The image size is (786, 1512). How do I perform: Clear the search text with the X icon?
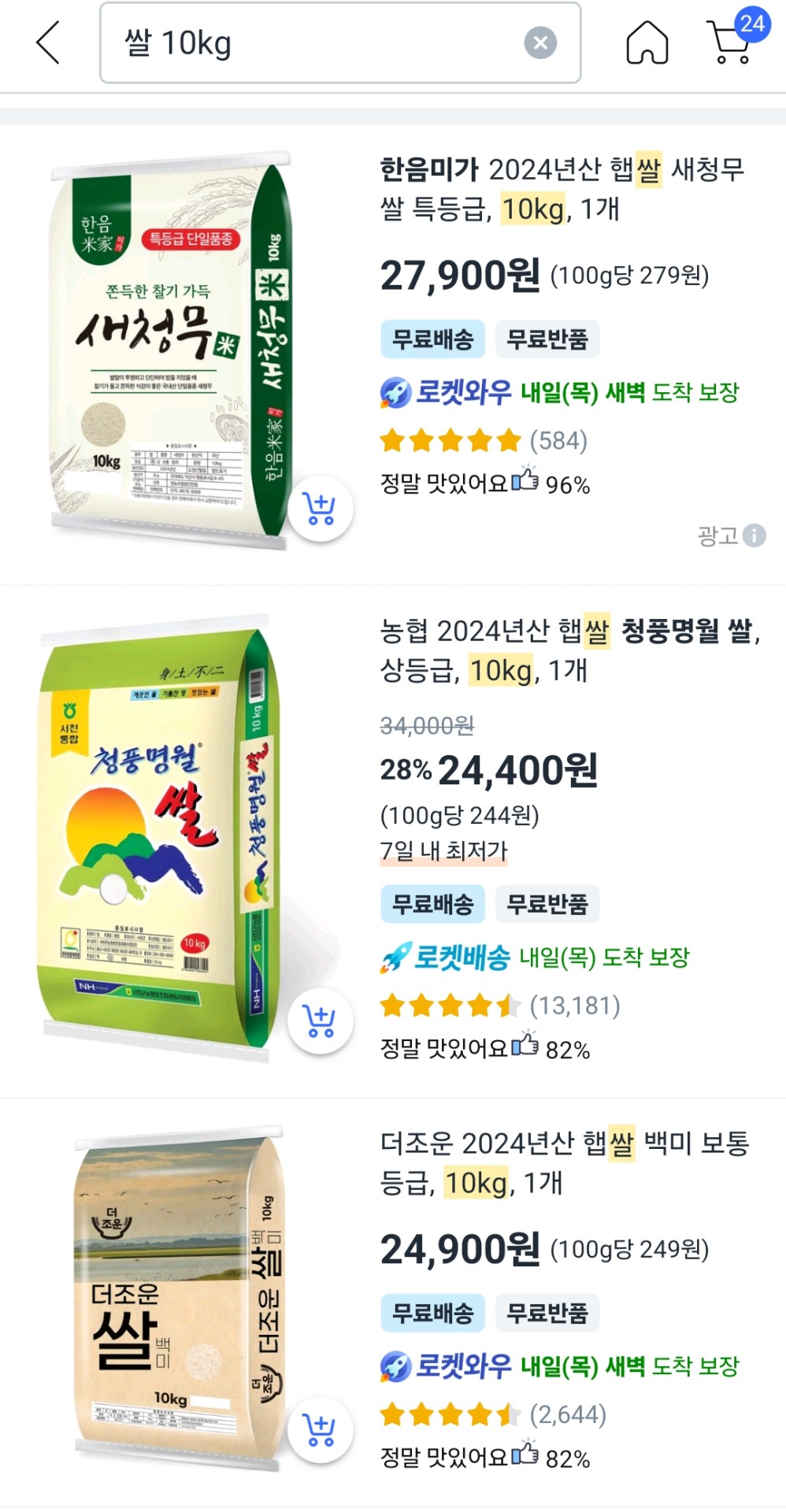pos(540,43)
